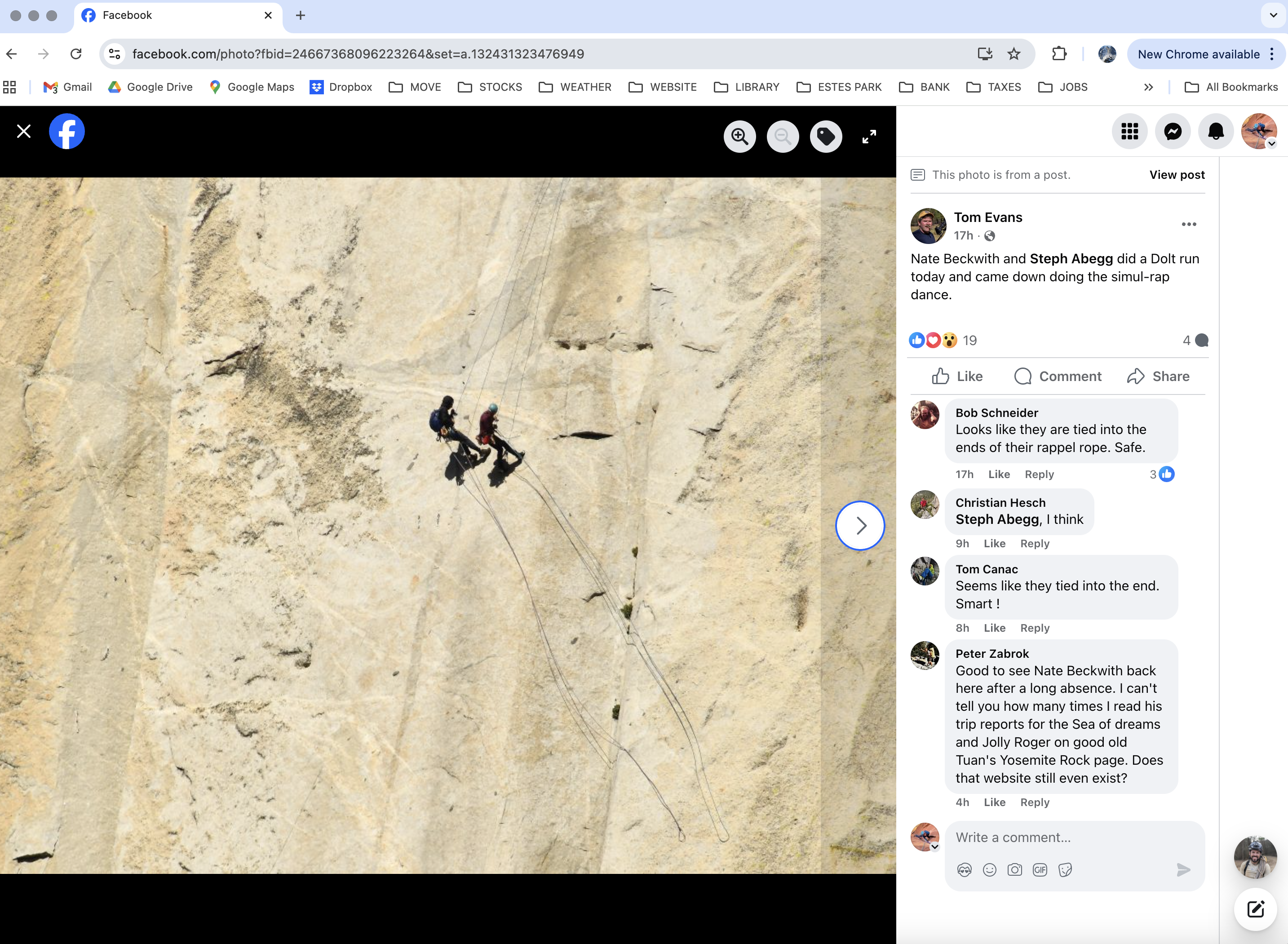The height and width of the screenshot is (944, 1288).
Task: Go to next photo arrow
Action: click(x=860, y=526)
